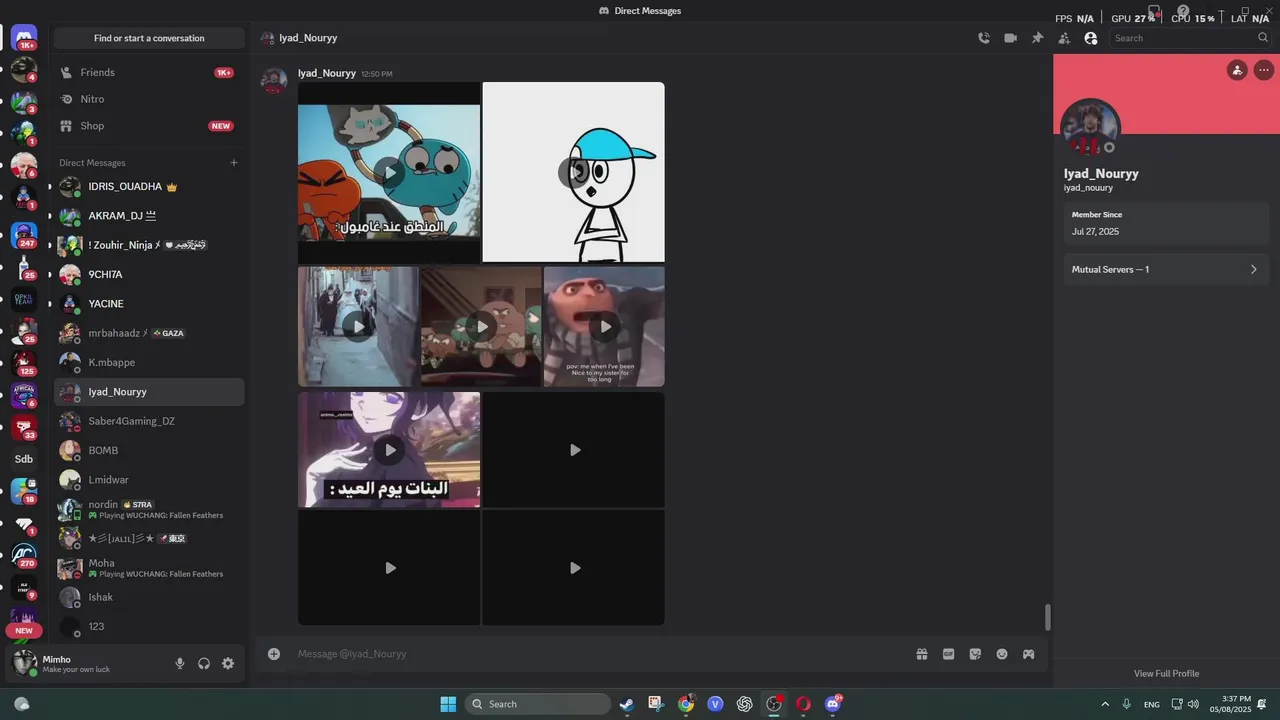This screenshot has width=1280, height=720.
Task: Open the attachment plus button in the message bar
Action: tap(274, 654)
